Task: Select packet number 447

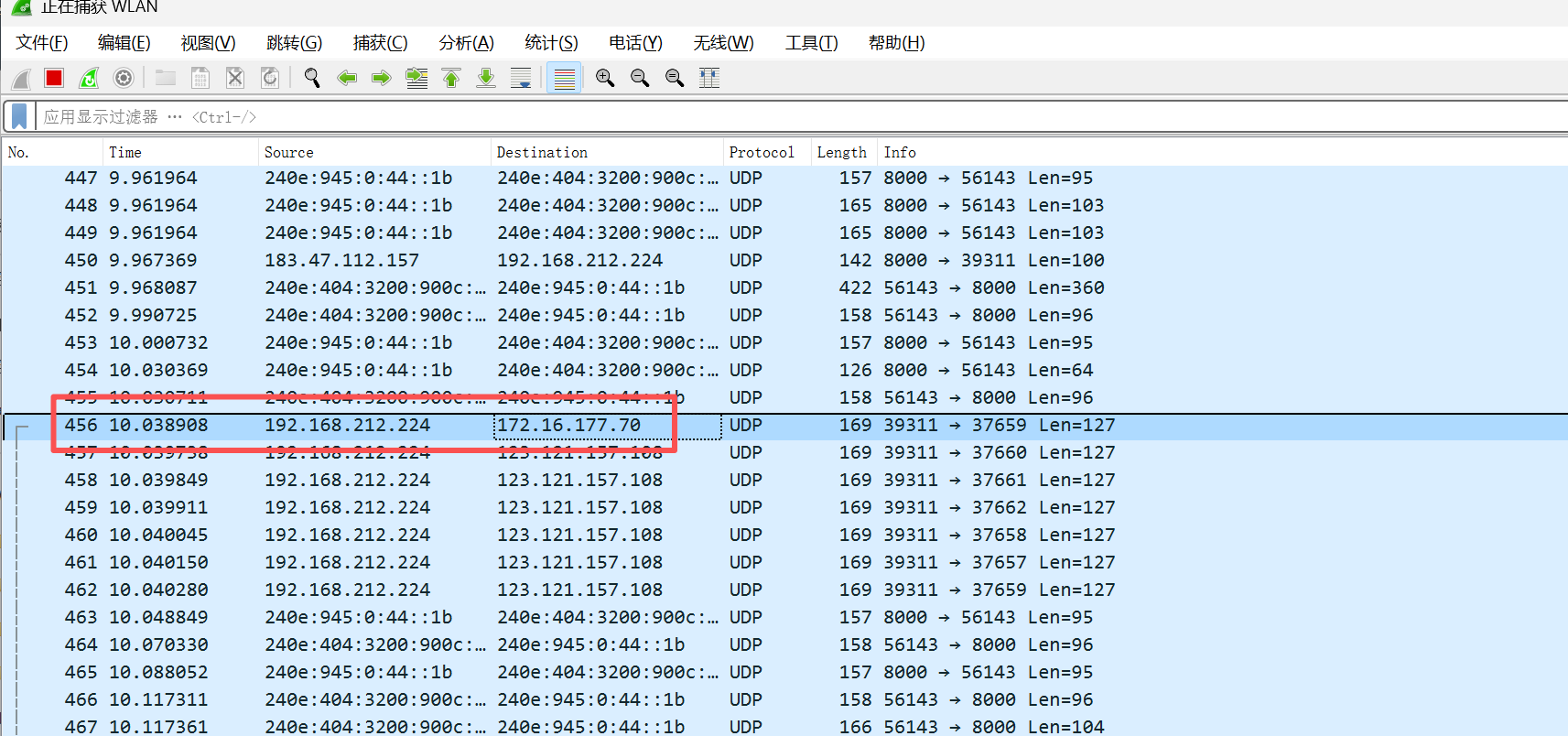Action: (x=784, y=178)
